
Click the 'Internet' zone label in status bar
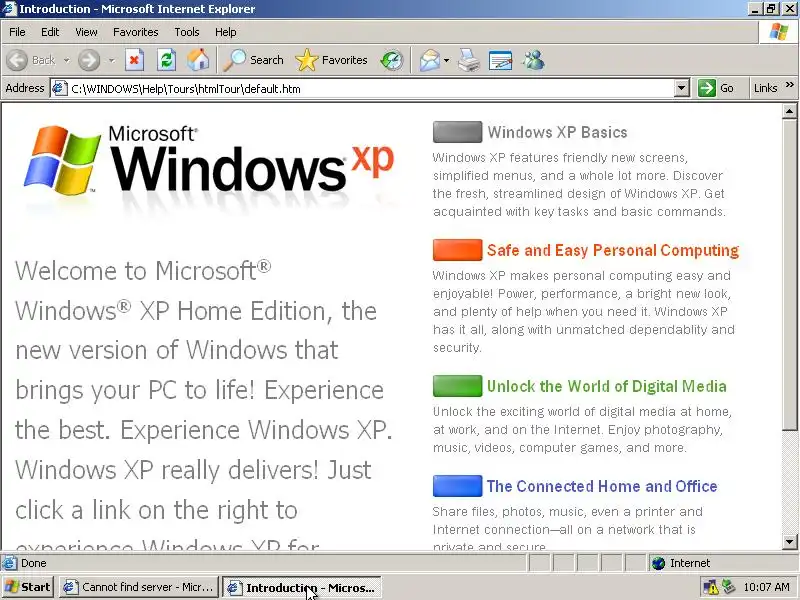coord(690,563)
